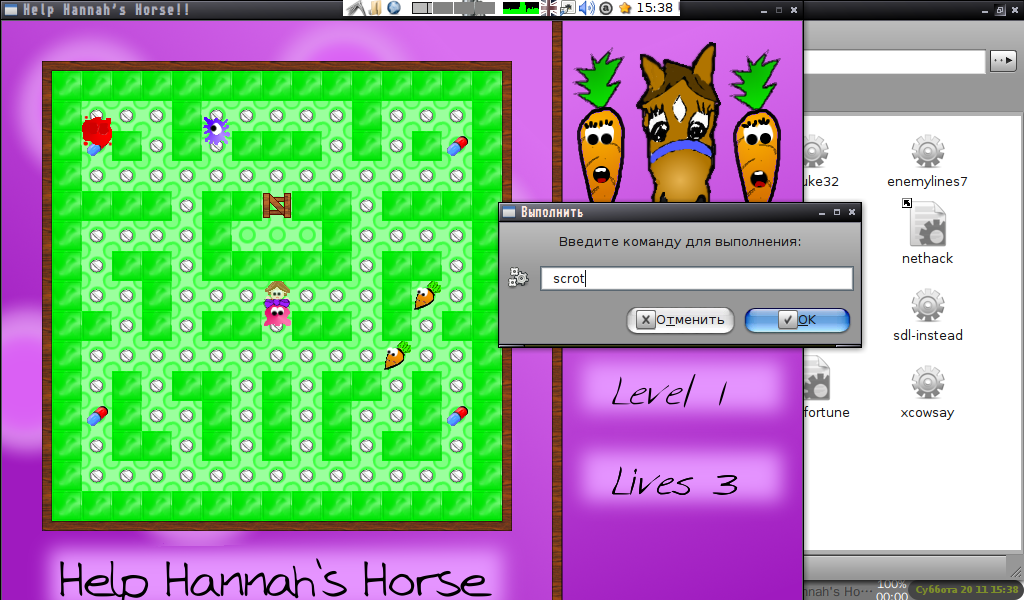Viewport: 1024px width, 600px height.
Task: Click the CPU monitor graph in top panel
Action: coord(518,8)
